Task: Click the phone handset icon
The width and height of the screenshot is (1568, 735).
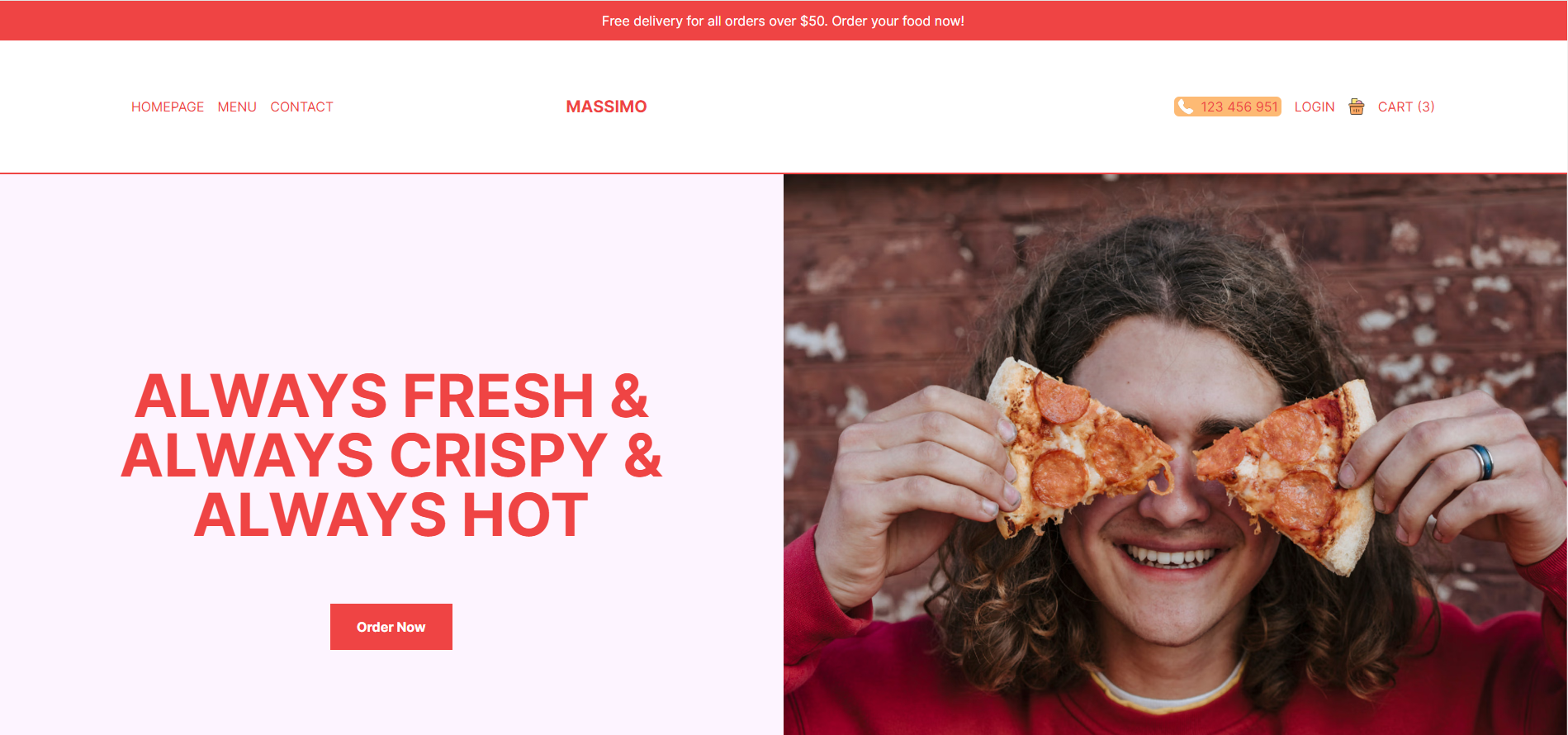Action: coord(1186,107)
